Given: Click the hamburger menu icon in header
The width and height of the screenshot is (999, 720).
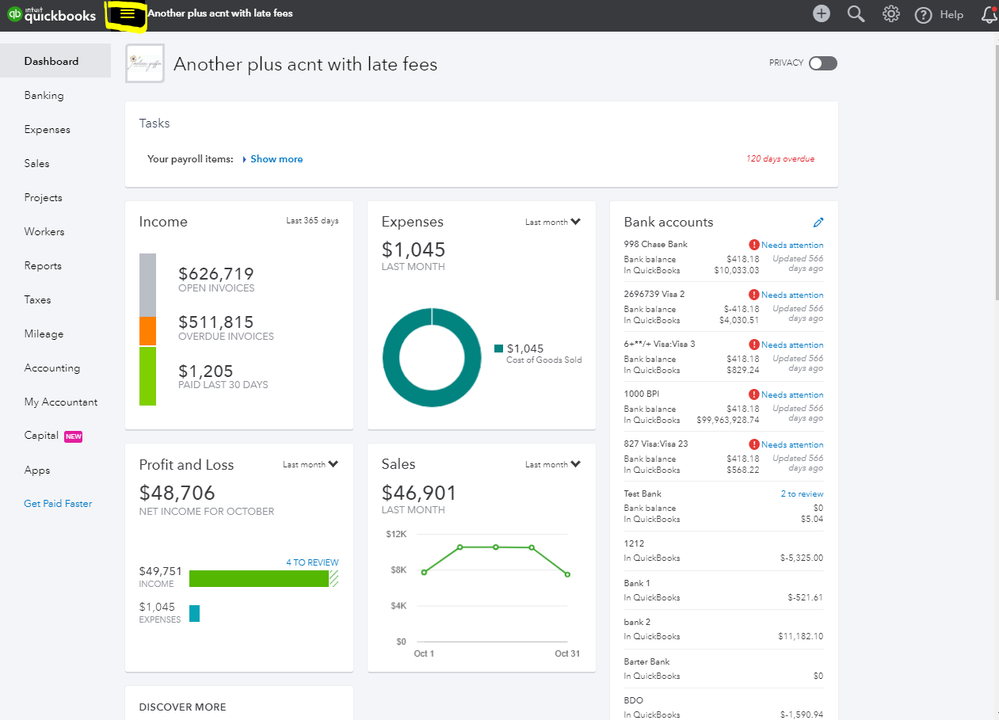Looking at the screenshot, I should pos(127,14).
